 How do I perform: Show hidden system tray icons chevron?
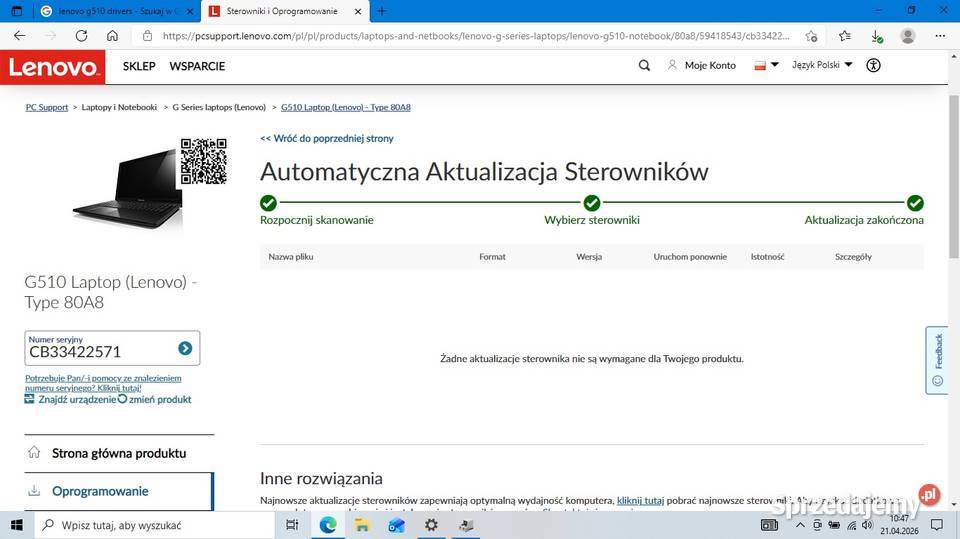[800, 525]
